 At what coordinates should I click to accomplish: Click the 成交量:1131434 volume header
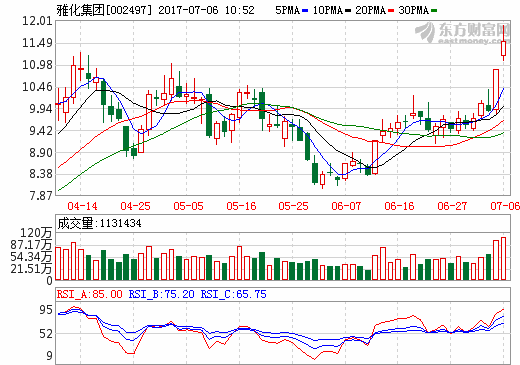click(99, 223)
